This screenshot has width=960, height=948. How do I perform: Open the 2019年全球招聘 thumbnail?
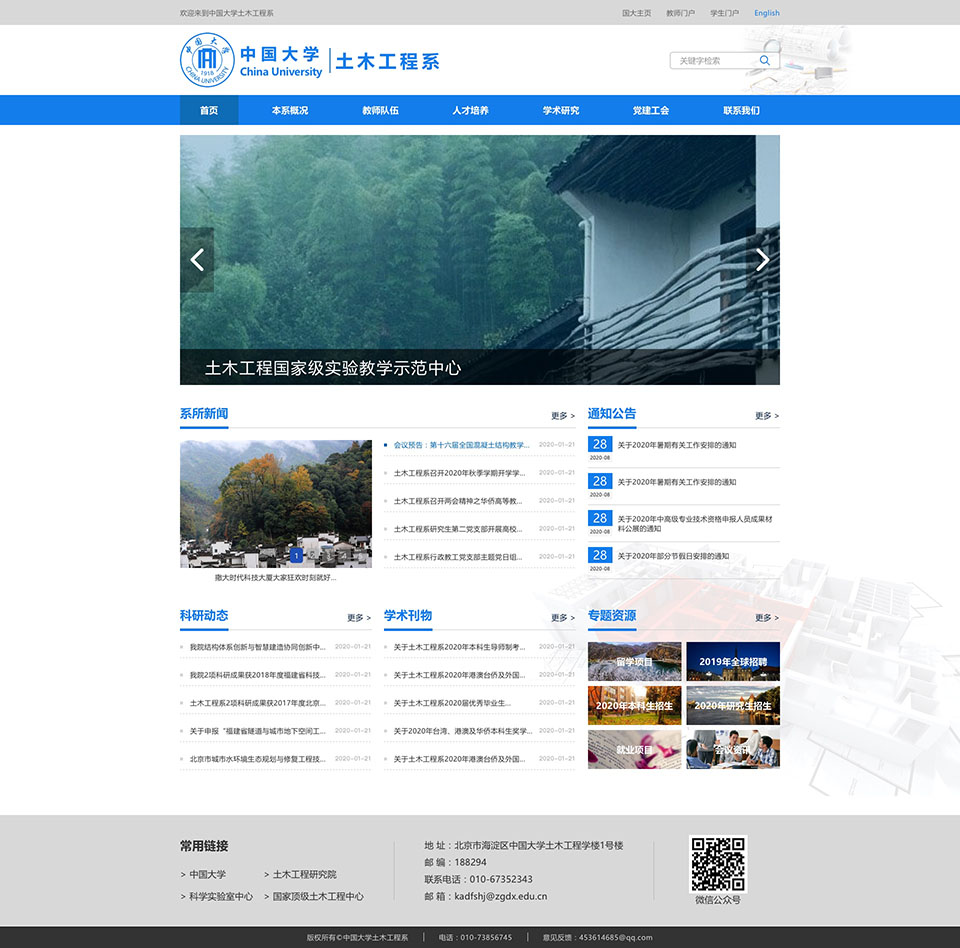[733, 662]
